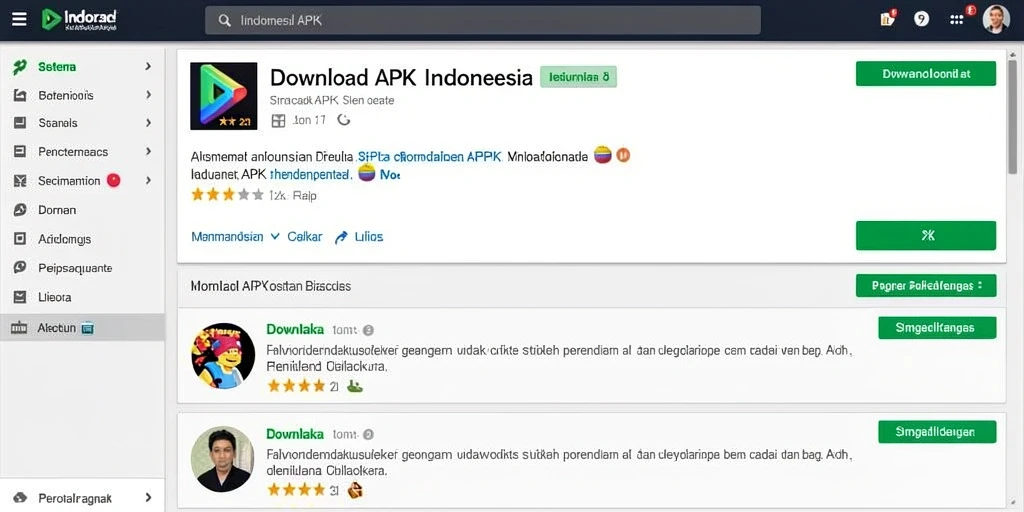Click the second review's green button
This screenshot has height=512, width=1024.
coord(937,432)
